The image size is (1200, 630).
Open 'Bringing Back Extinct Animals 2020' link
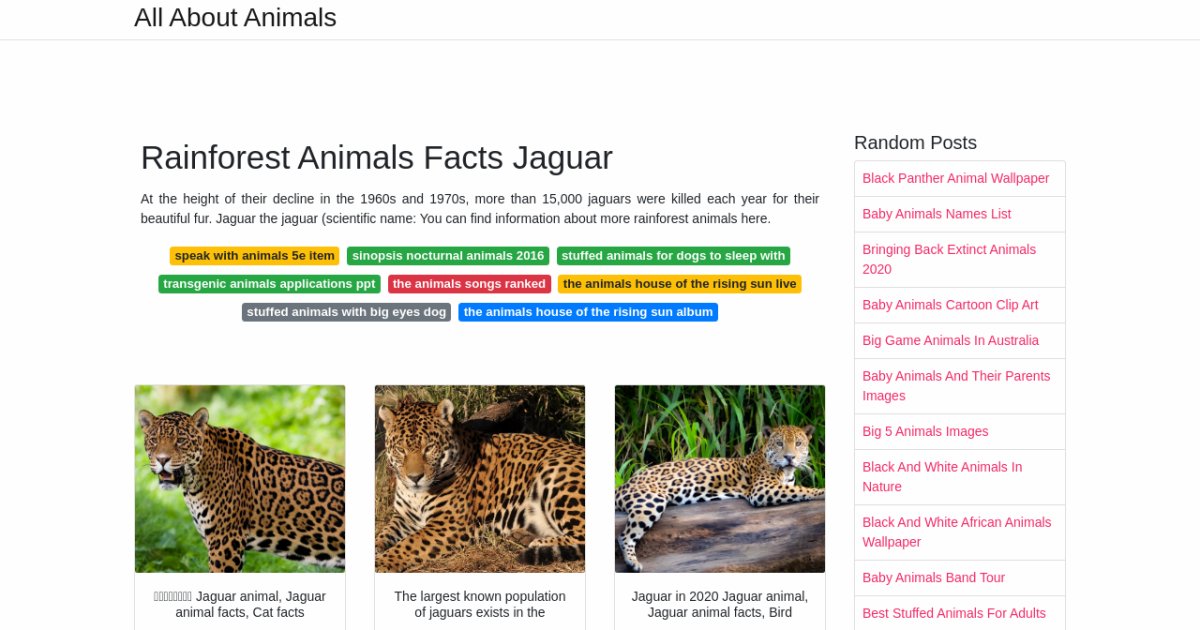(x=949, y=259)
